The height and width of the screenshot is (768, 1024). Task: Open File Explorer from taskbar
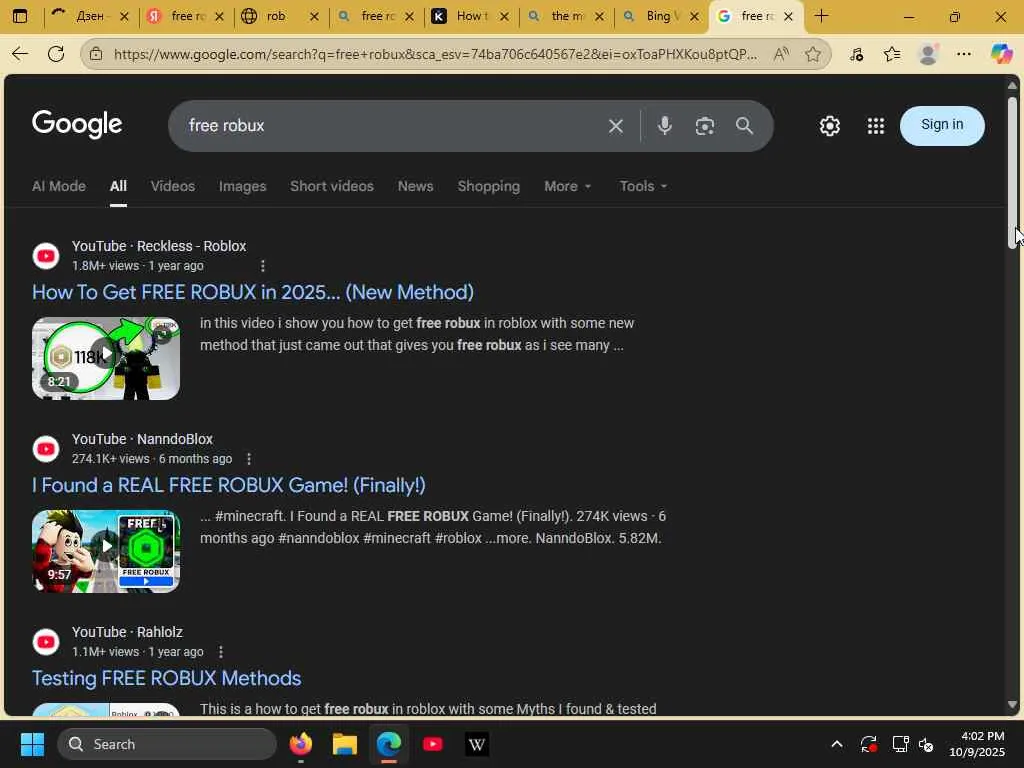click(x=345, y=744)
